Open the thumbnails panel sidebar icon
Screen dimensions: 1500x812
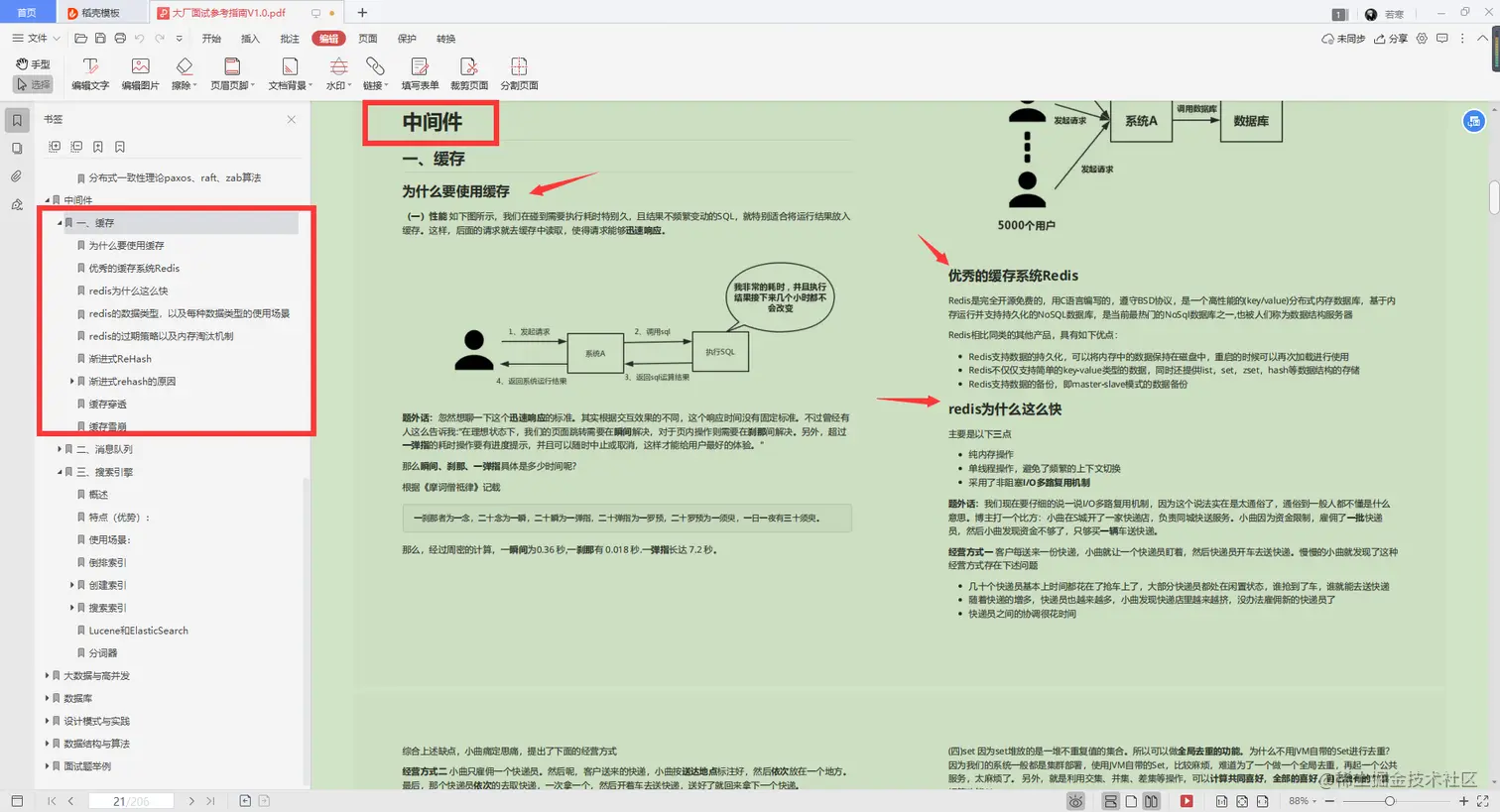click(x=17, y=149)
